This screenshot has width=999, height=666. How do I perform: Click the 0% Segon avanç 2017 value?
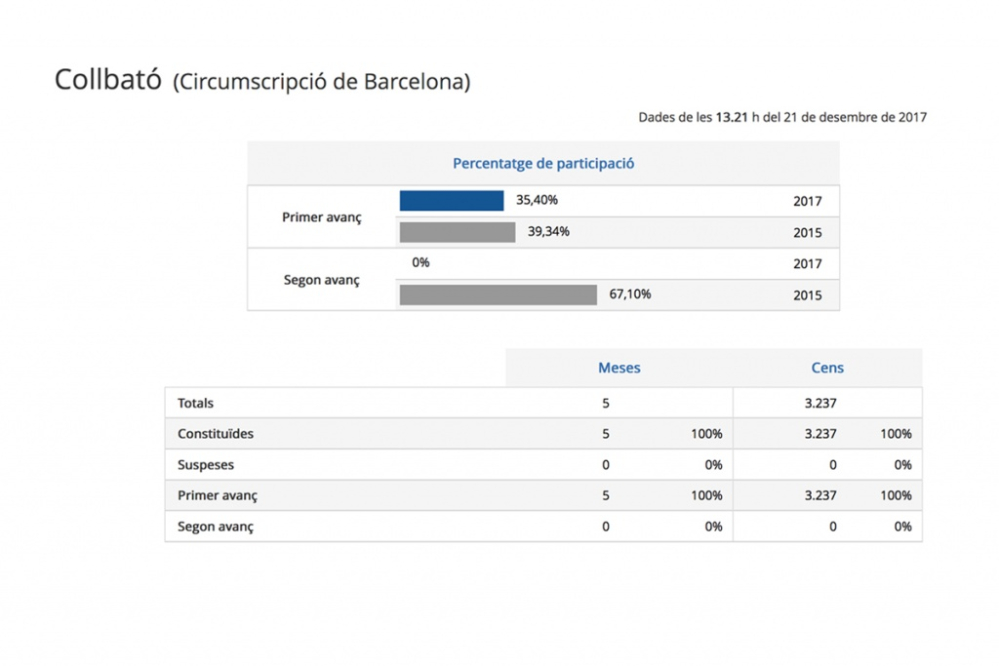pos(420,263)
